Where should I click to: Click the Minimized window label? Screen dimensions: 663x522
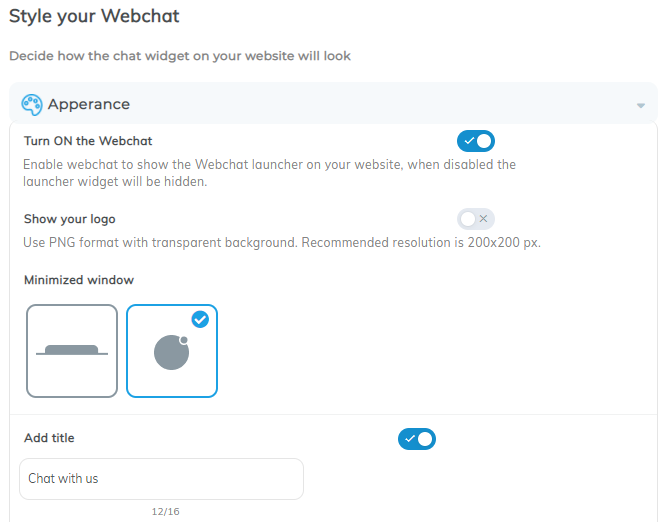click(79, 280)
